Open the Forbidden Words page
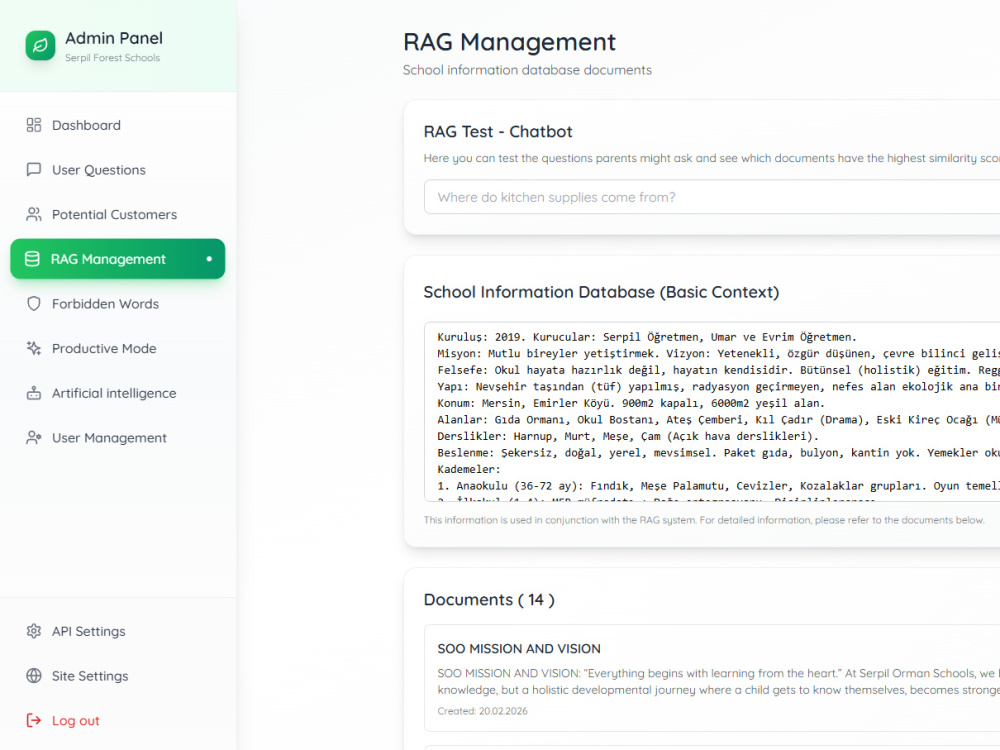The image size is (1000, 750). (118, 304)
